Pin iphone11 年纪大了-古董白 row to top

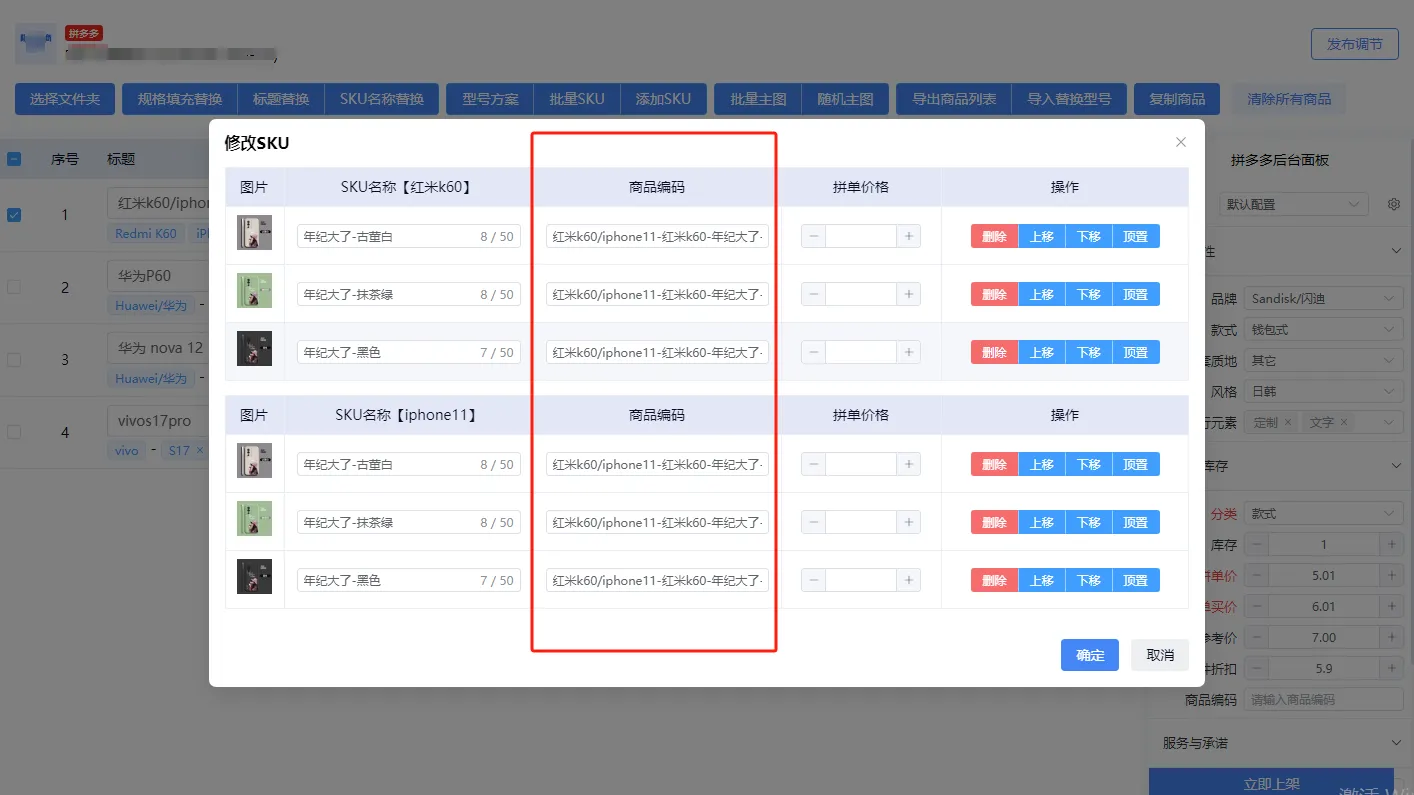[x=1136, y=464]
